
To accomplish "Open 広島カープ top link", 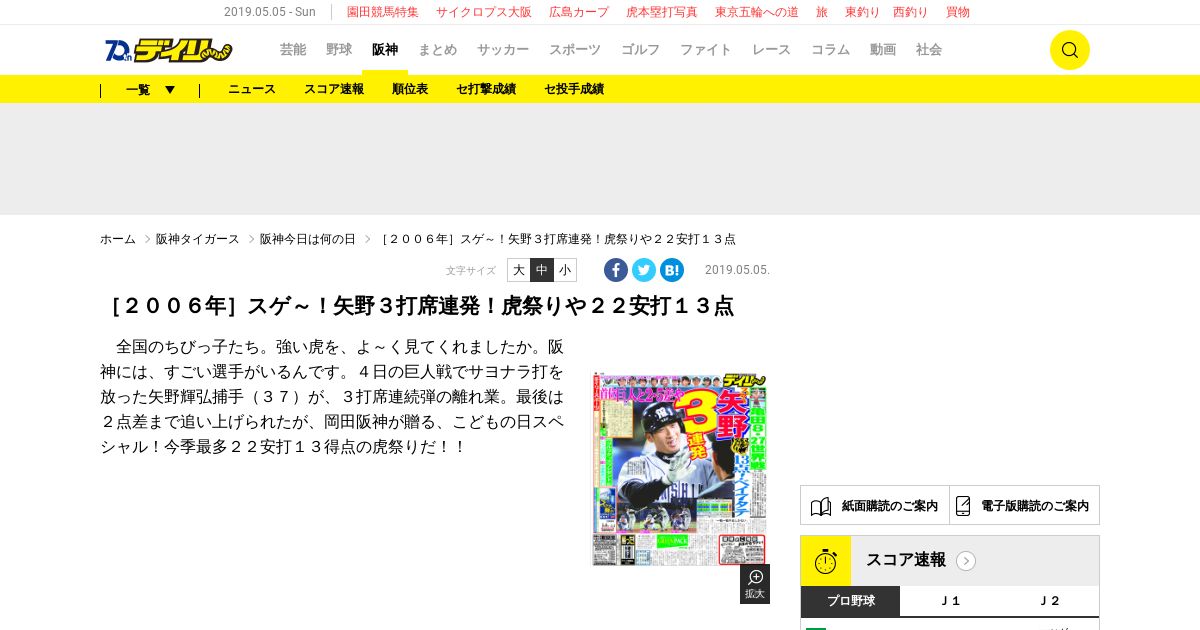I will pyautogui.click(x=579, y=12).
